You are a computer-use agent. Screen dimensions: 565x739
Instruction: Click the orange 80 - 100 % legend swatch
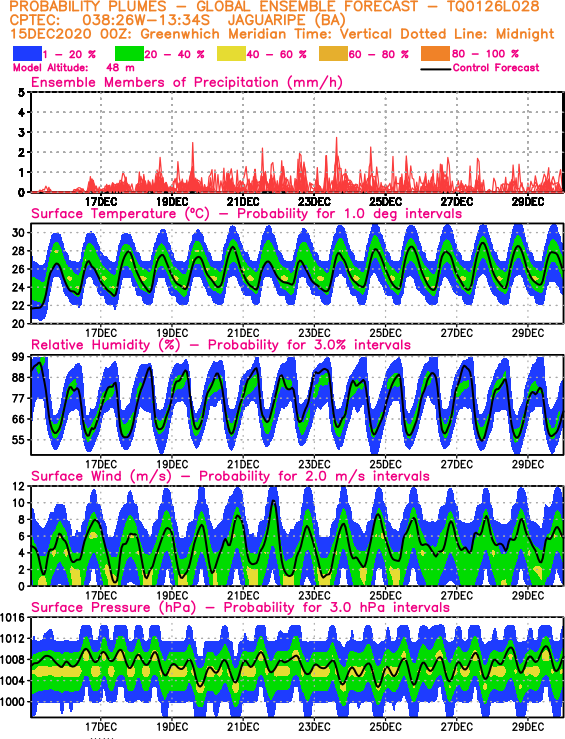(x=436, y=54)
